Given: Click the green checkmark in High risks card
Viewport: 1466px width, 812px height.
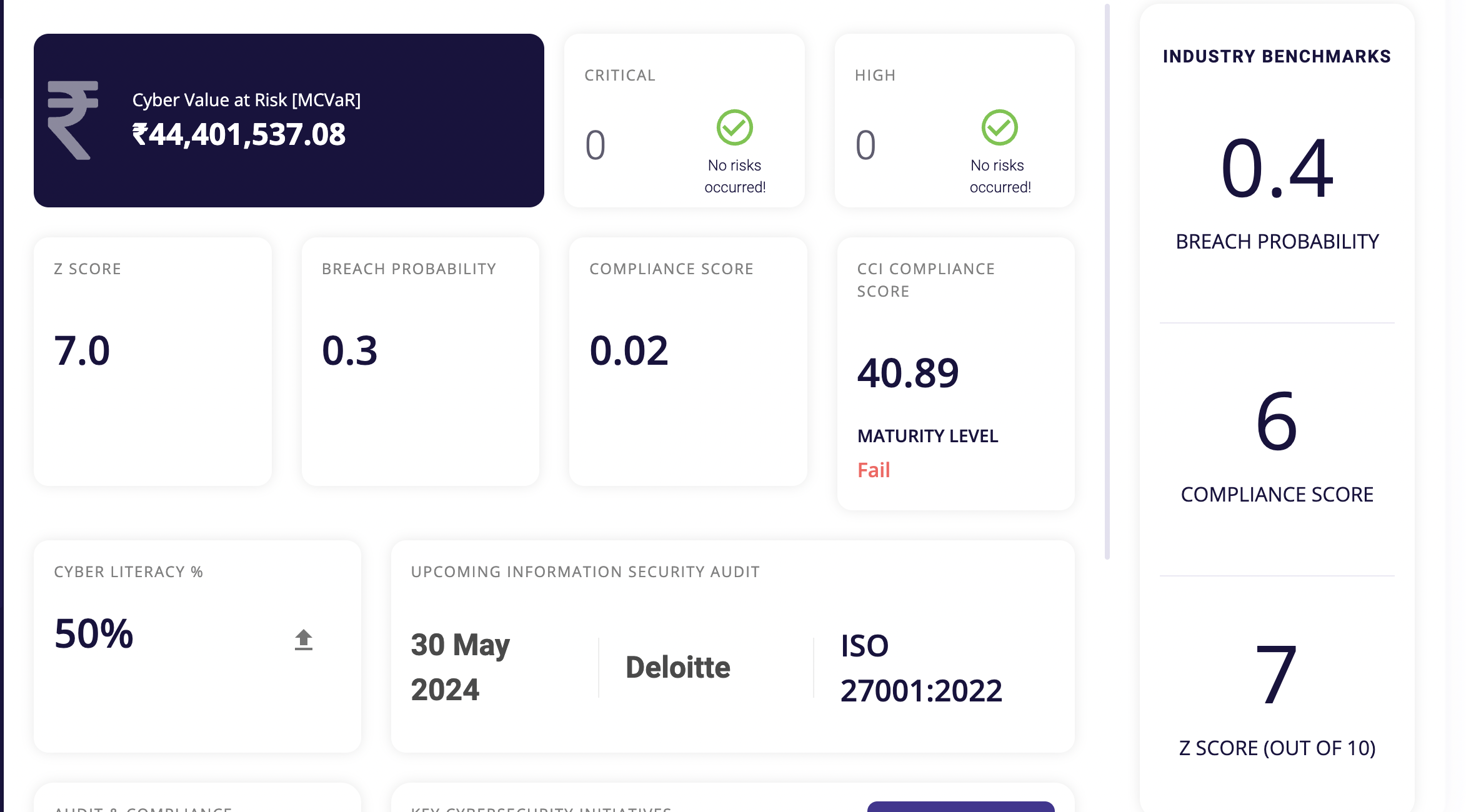Looking at the screenshot, I should click(999, 128).
